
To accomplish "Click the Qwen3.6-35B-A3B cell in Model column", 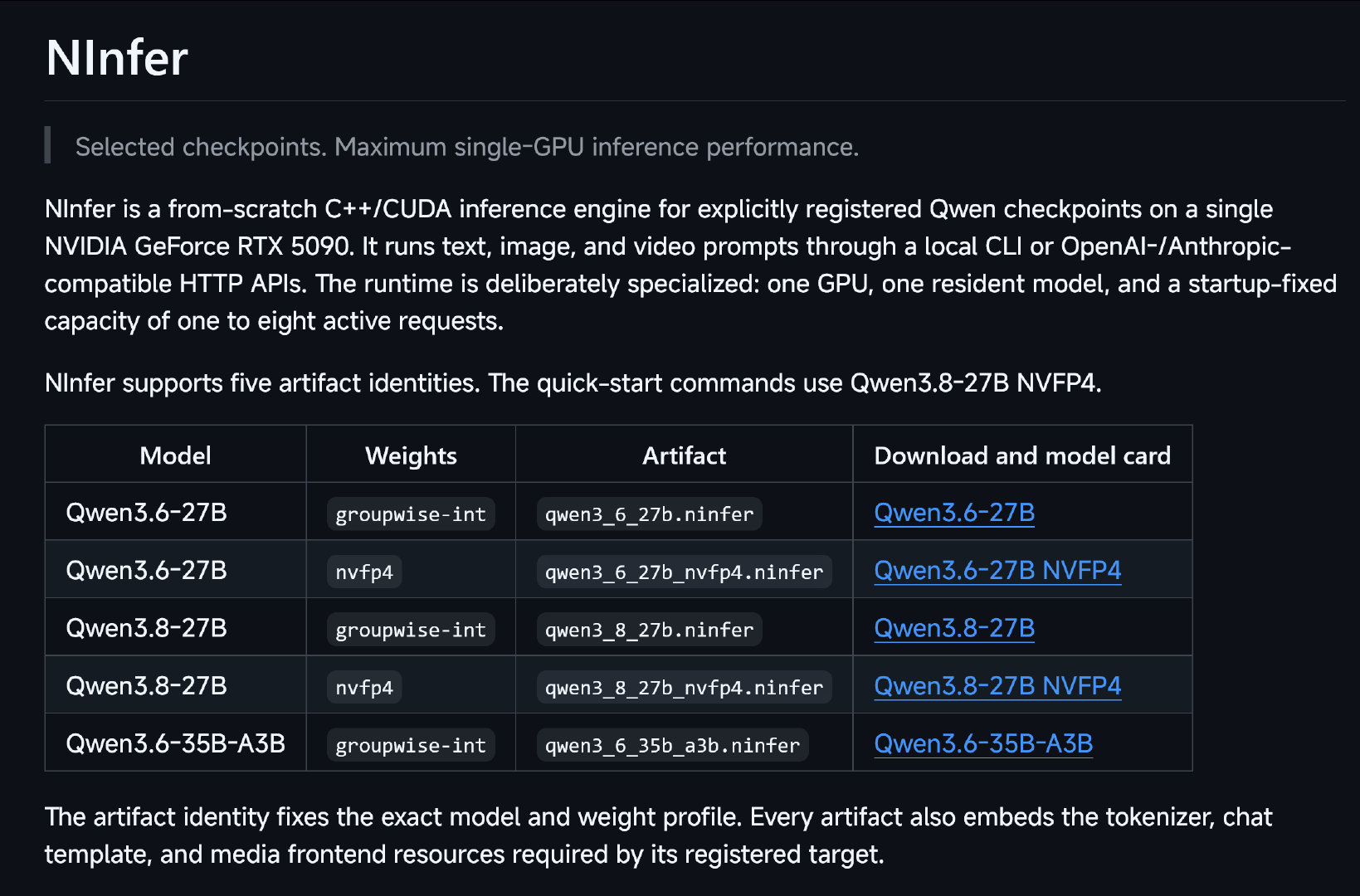I will (175, 744).
